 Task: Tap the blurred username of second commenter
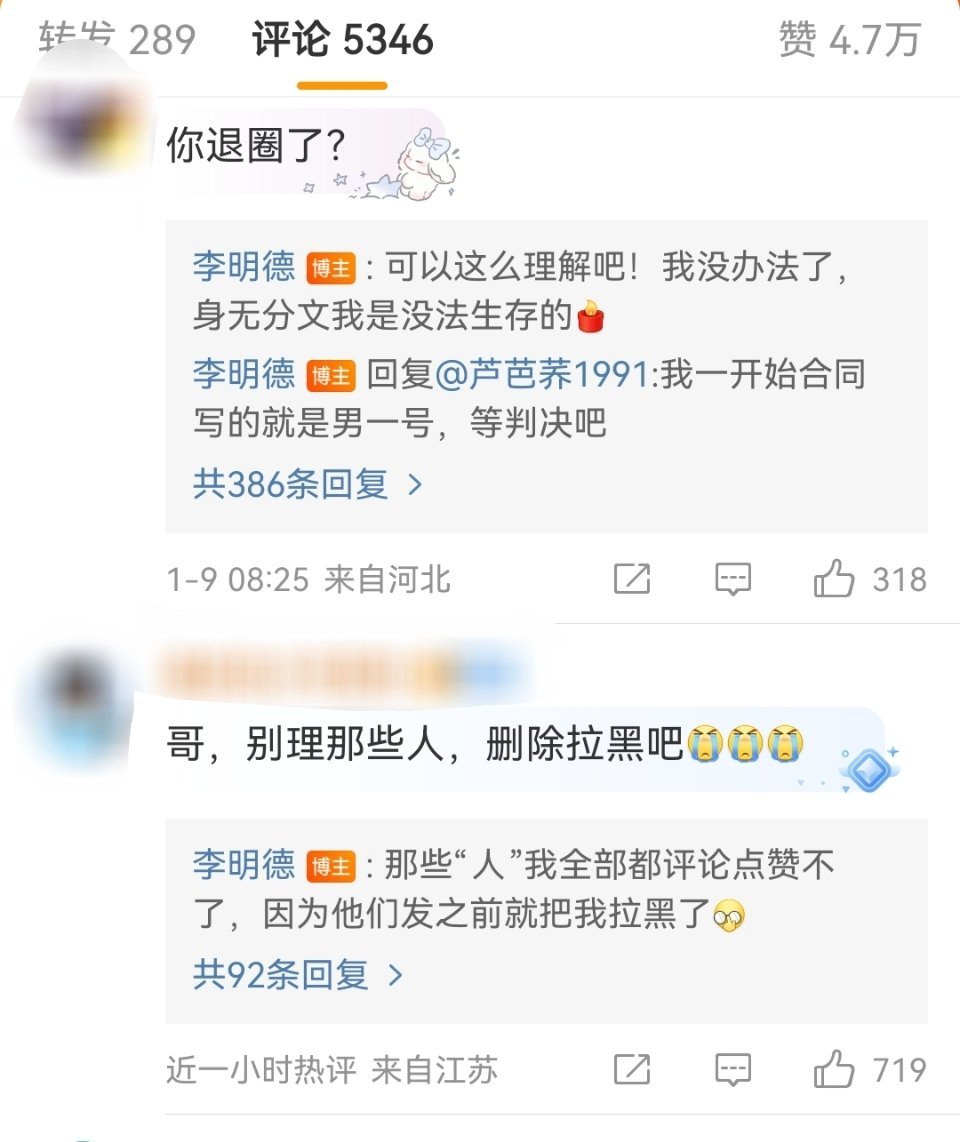coord(342,672)
